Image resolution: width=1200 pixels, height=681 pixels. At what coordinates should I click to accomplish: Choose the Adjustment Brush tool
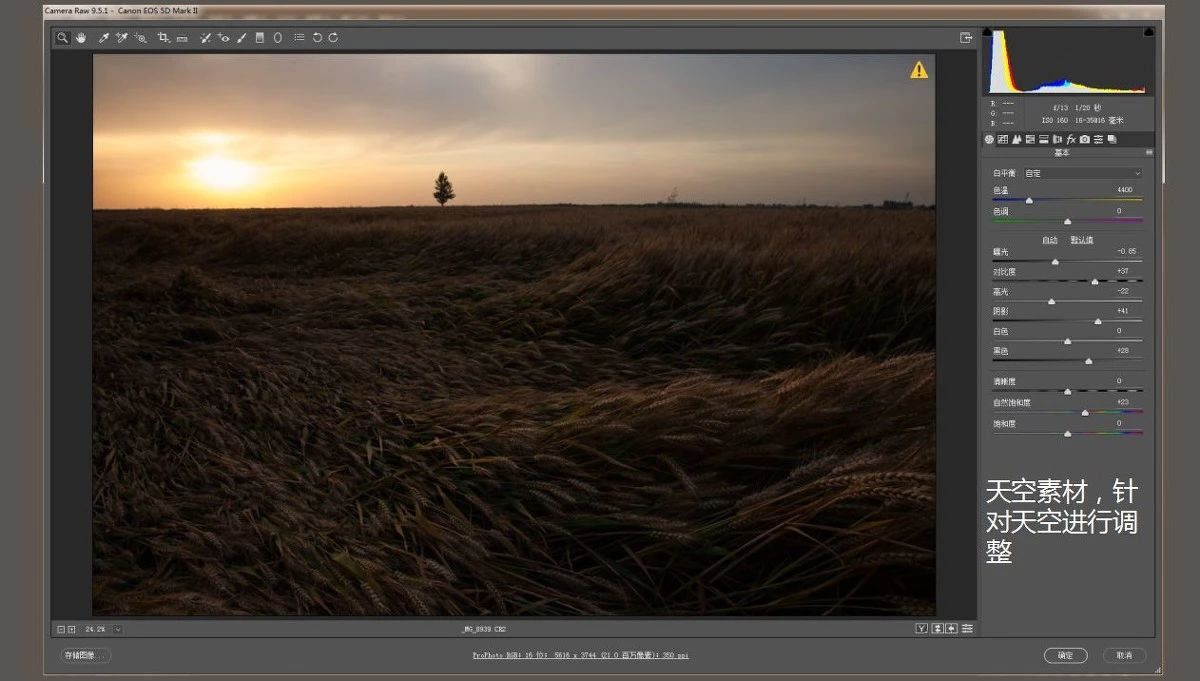point(242,38)
